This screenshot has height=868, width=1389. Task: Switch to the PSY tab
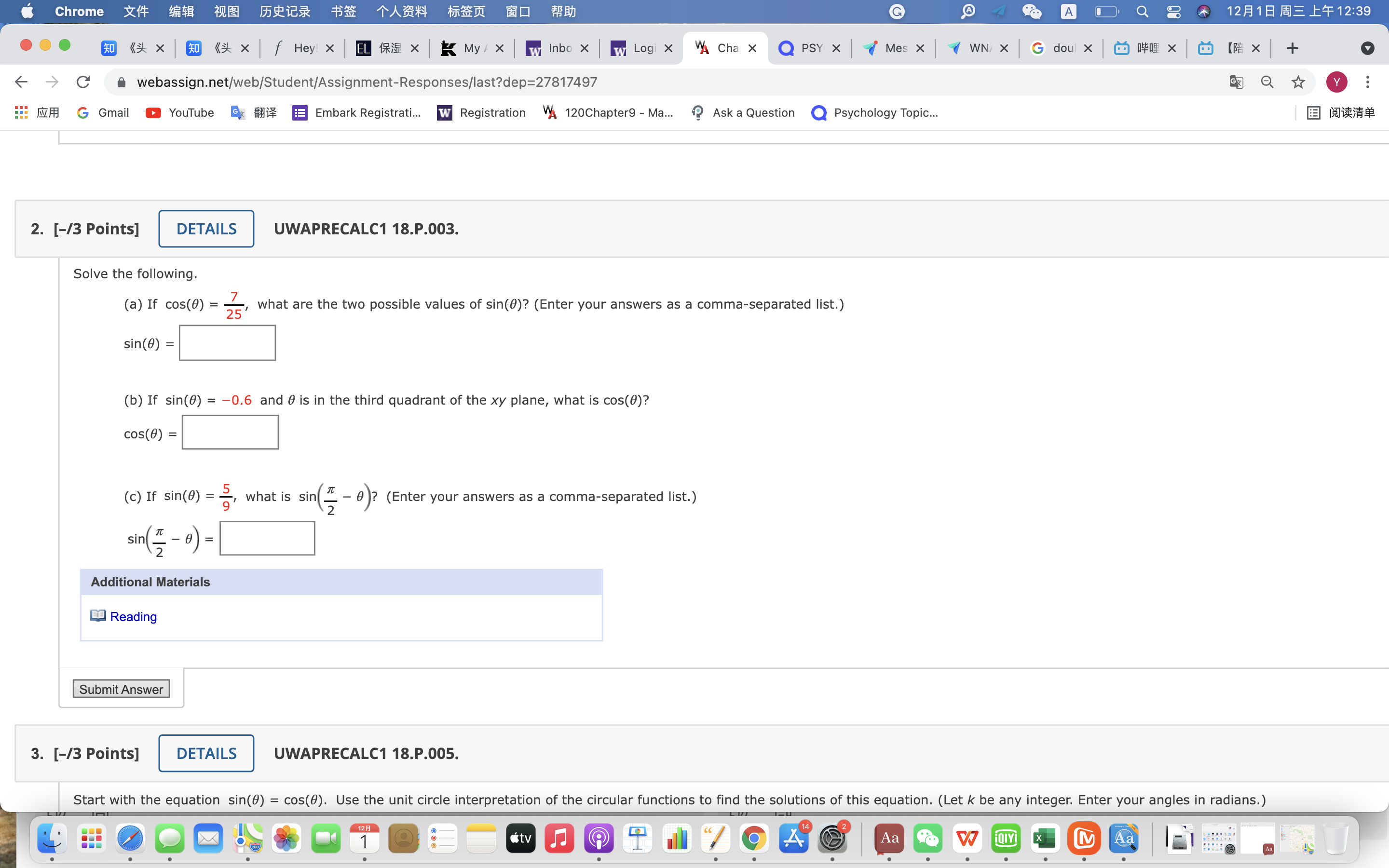tap(810, 48)
